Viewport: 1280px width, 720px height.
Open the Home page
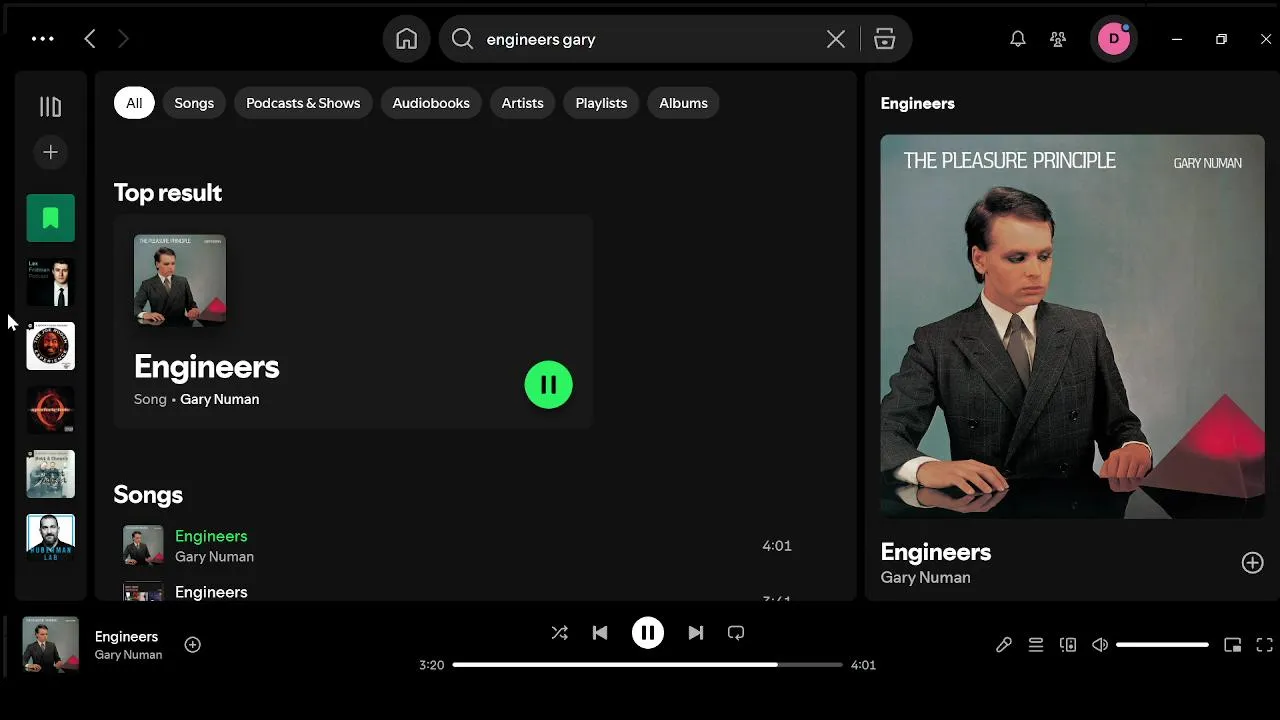(x=406, y=39)
